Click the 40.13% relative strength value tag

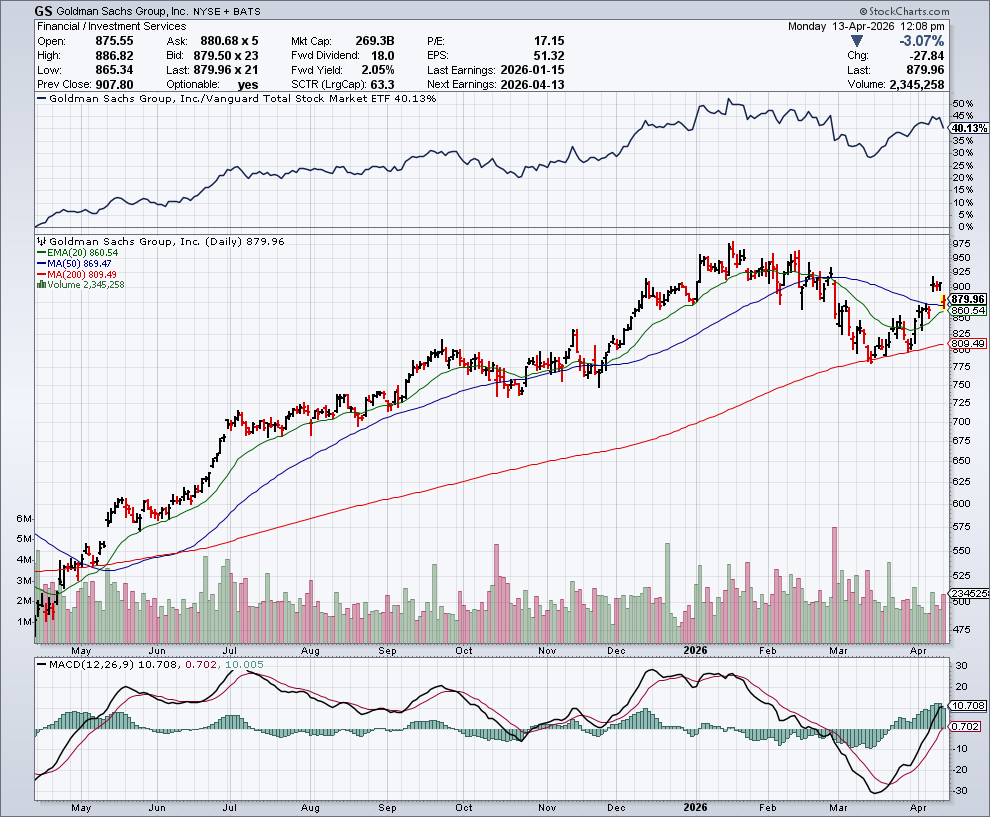click(x=964, y=128)
